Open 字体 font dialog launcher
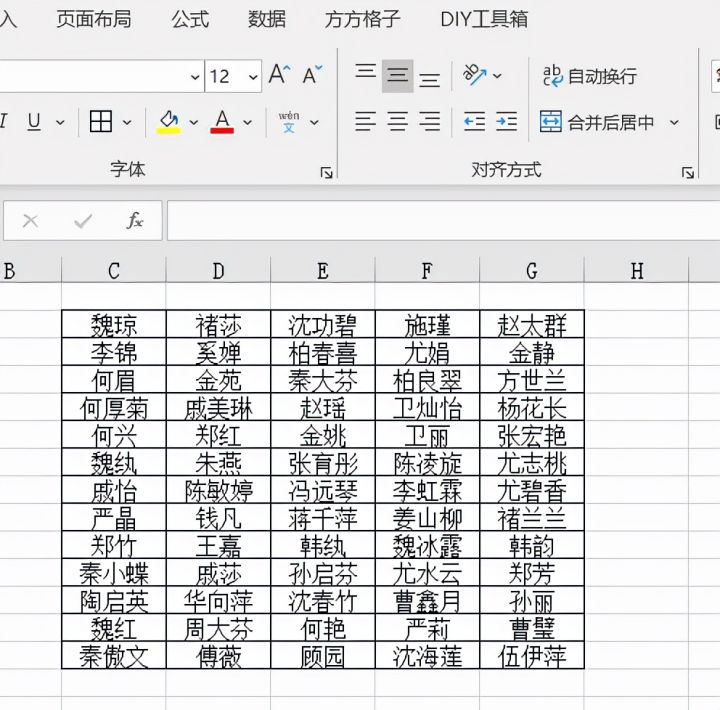The image size is (720, 710). 326,173
